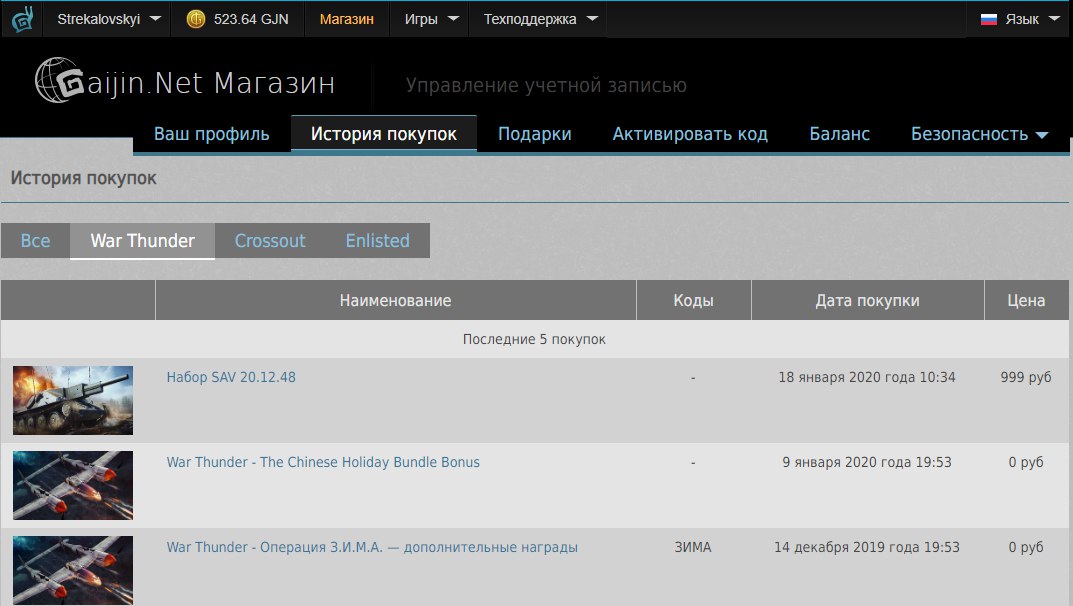Filter purchases by Все
This screenshot has height=606, width=1073.
click(36, 241)
